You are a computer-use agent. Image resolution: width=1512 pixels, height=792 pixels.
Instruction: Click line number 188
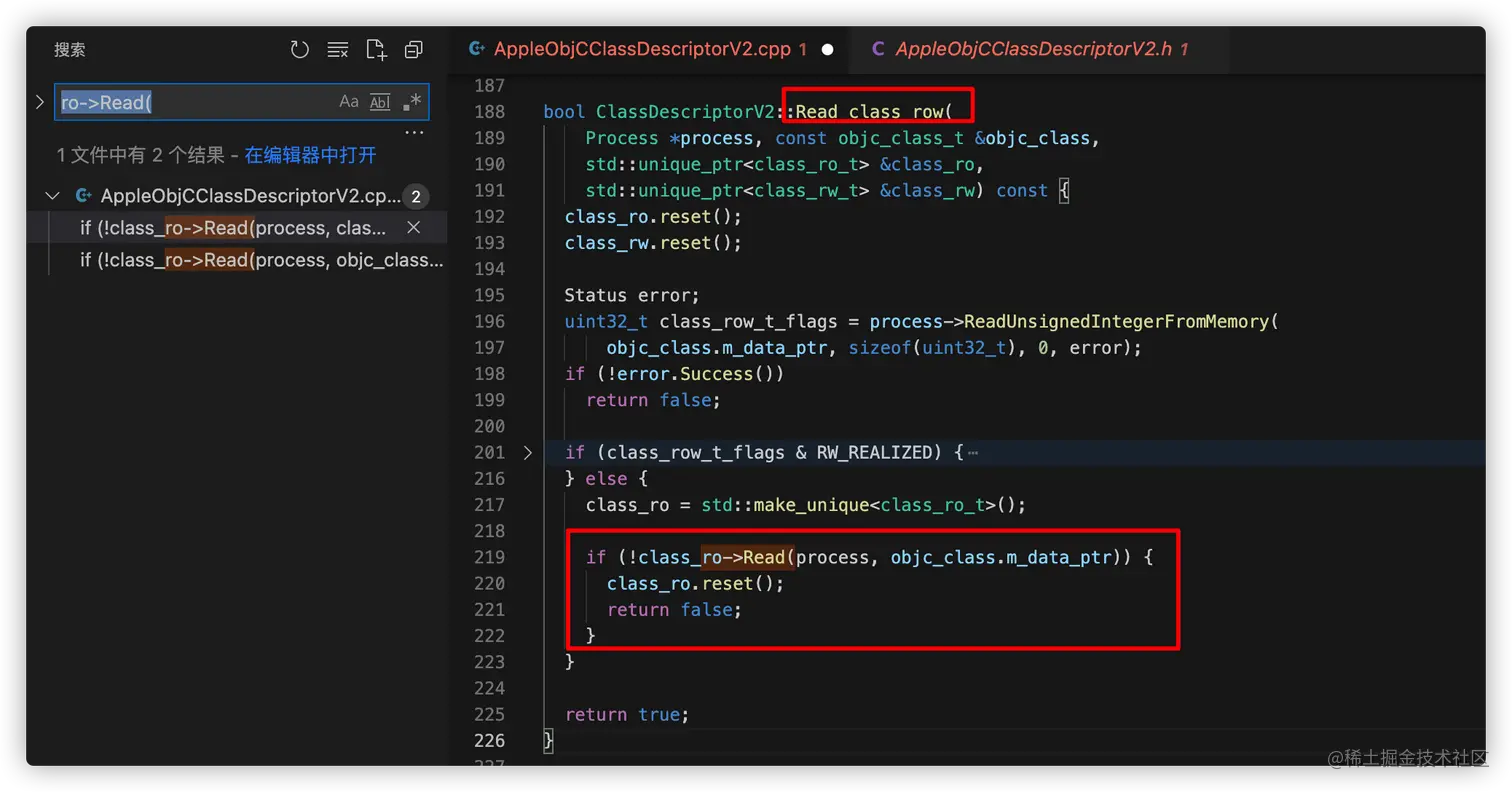(x=489, y=112)
